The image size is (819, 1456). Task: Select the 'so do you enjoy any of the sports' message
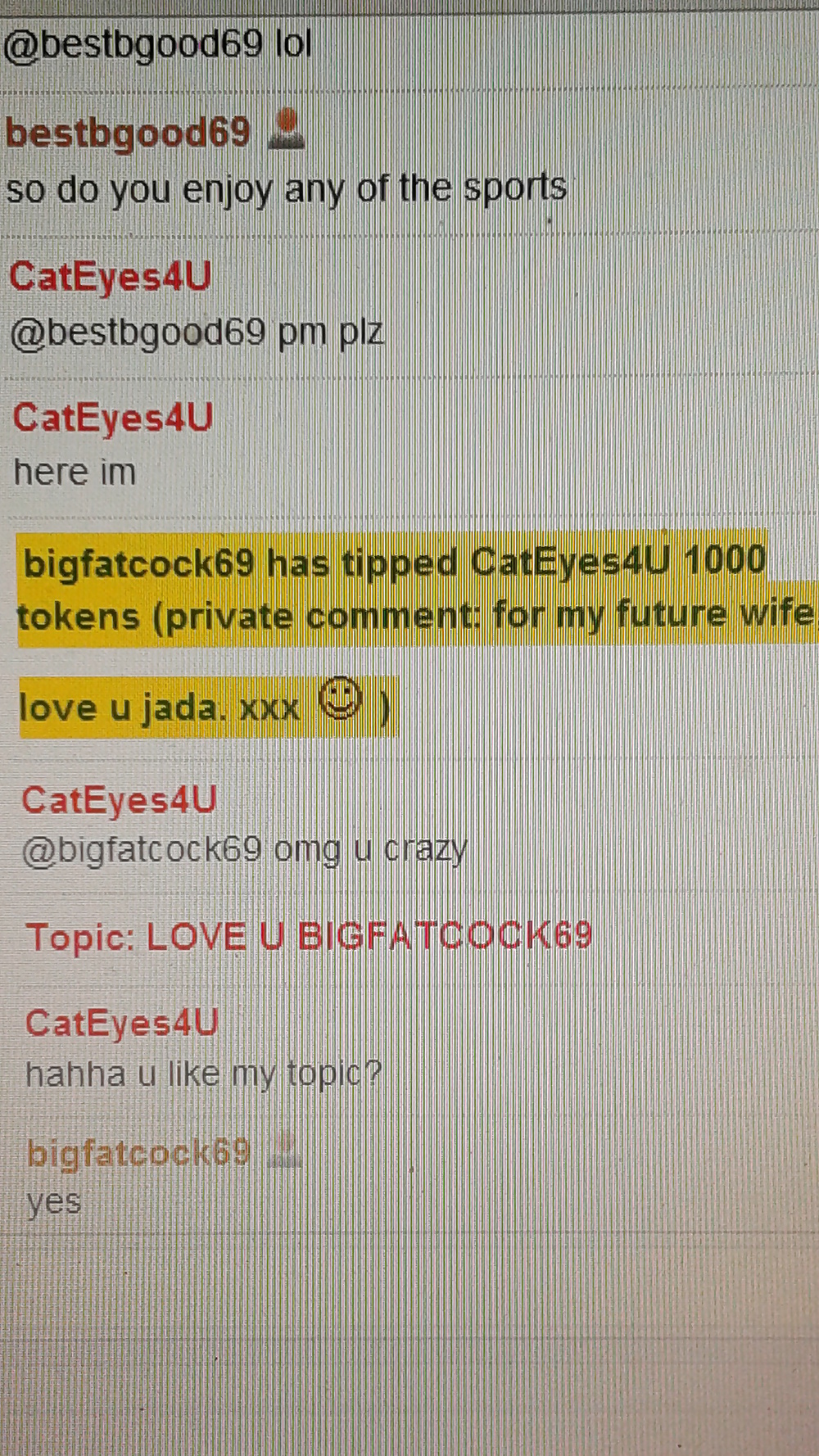[286, 189]
